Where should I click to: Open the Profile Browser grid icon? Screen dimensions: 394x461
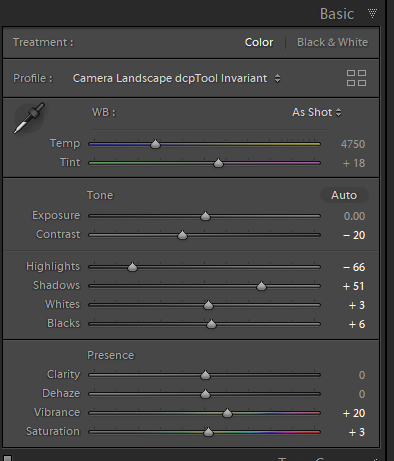point(356,78)
